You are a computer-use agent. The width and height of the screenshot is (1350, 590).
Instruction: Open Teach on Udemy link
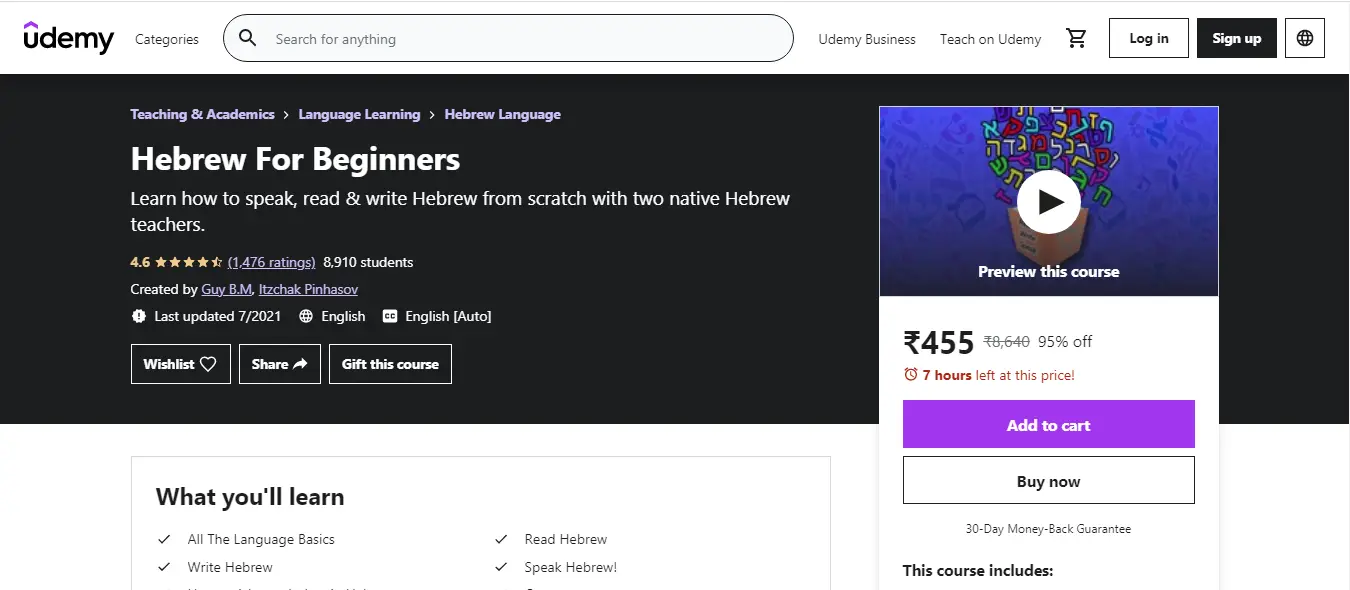coord(990,39)
